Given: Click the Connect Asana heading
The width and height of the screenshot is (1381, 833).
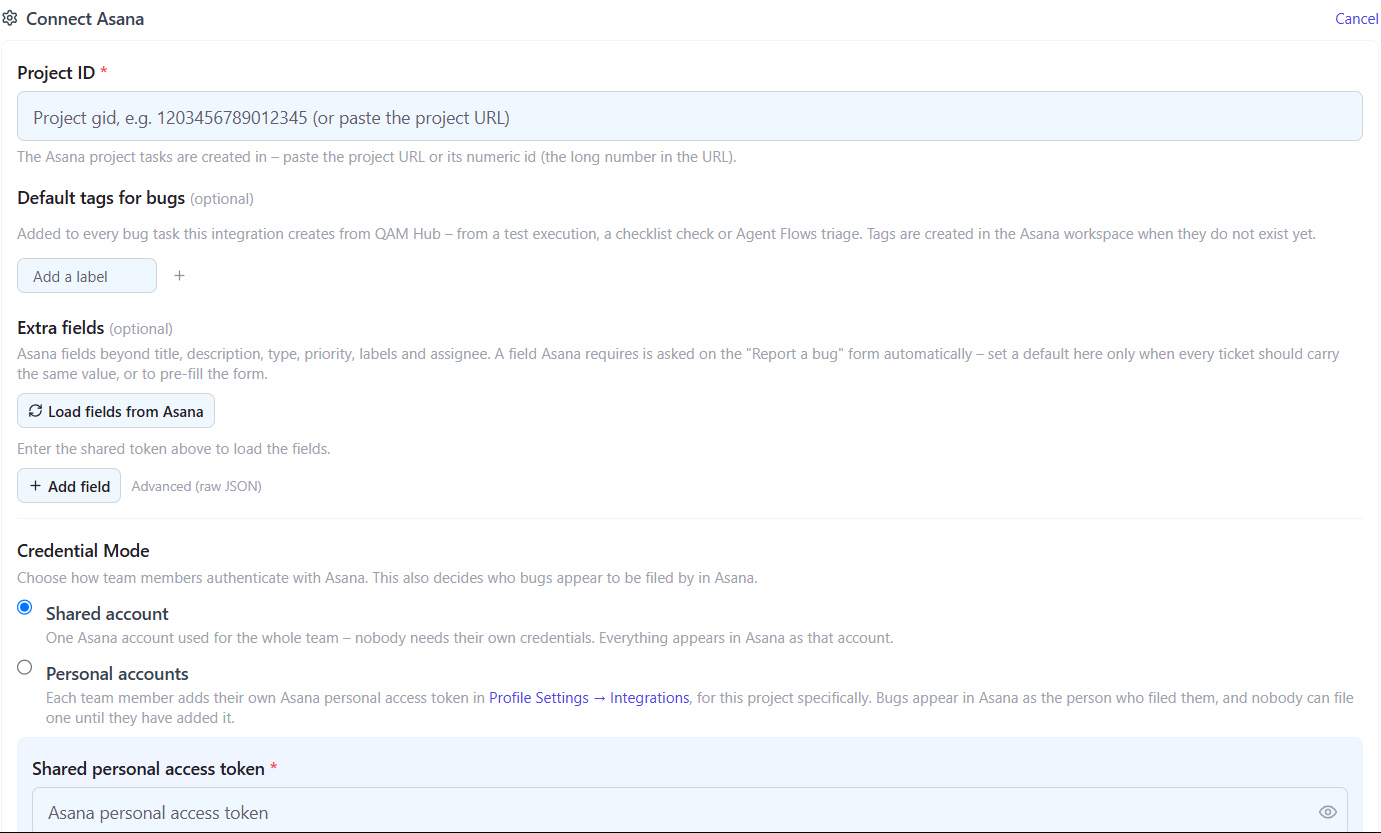Looking at the screenshot, I should (85, 19).
